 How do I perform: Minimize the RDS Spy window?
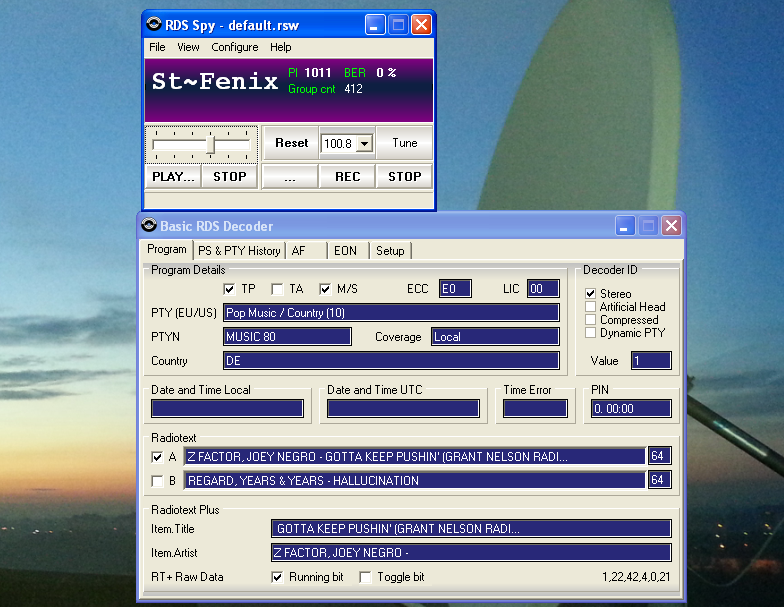tap(374, 24)
